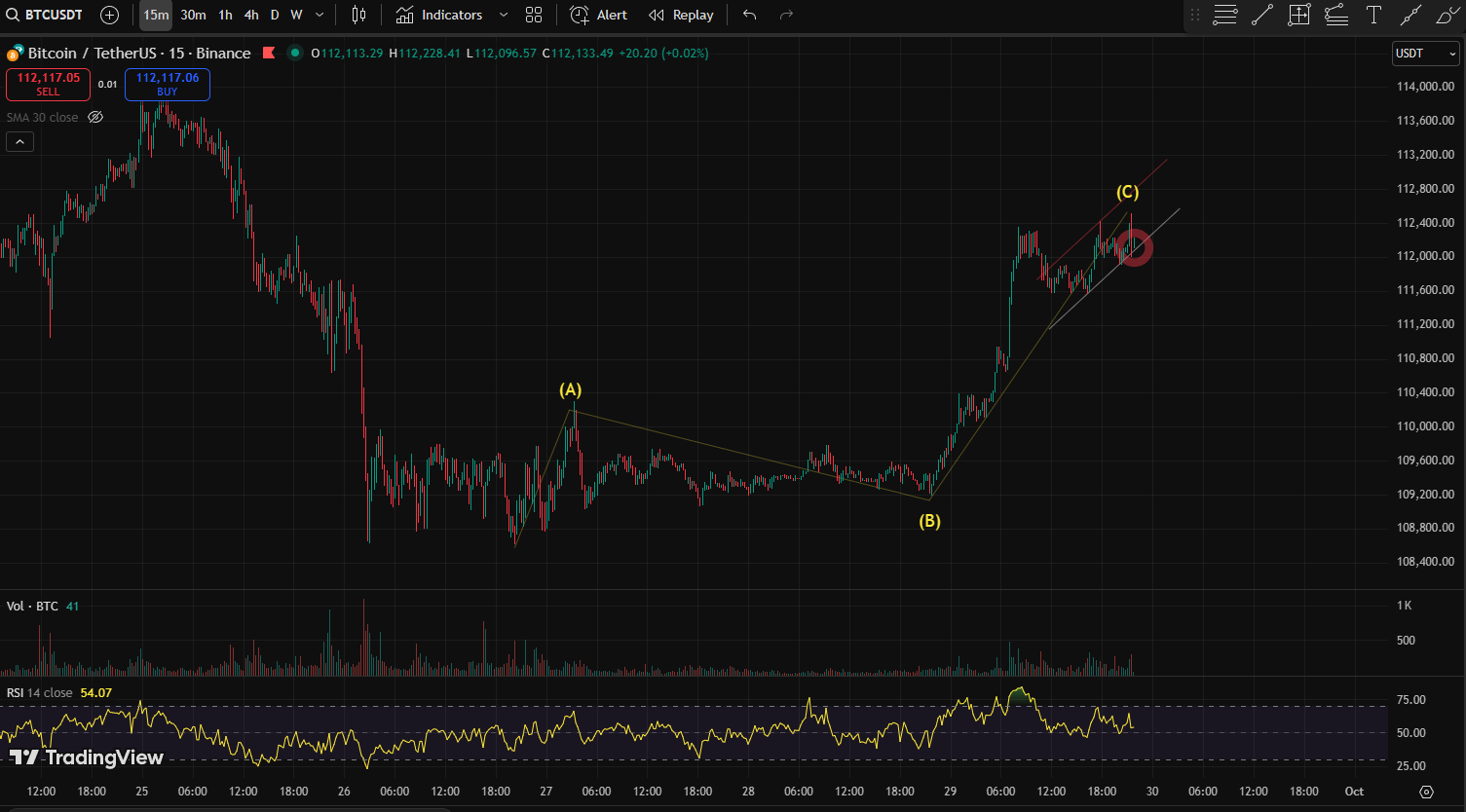Toggle the green market status indicator
This screenshot has width=1466, height=812.
click(x=295, y=53)
